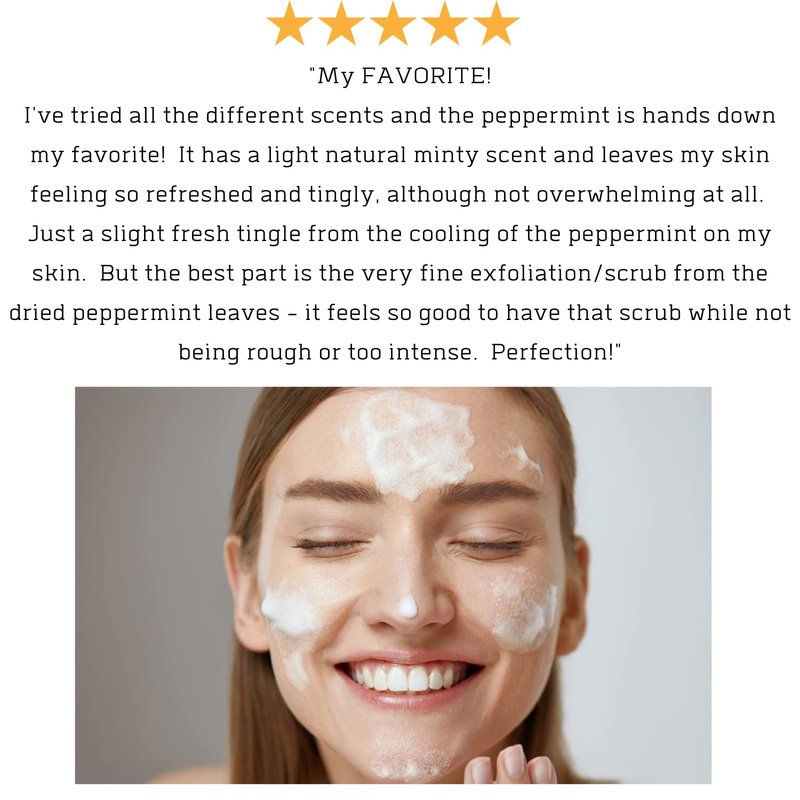Click the second gold star
800x800 pixels.
(x=341, y=23)
